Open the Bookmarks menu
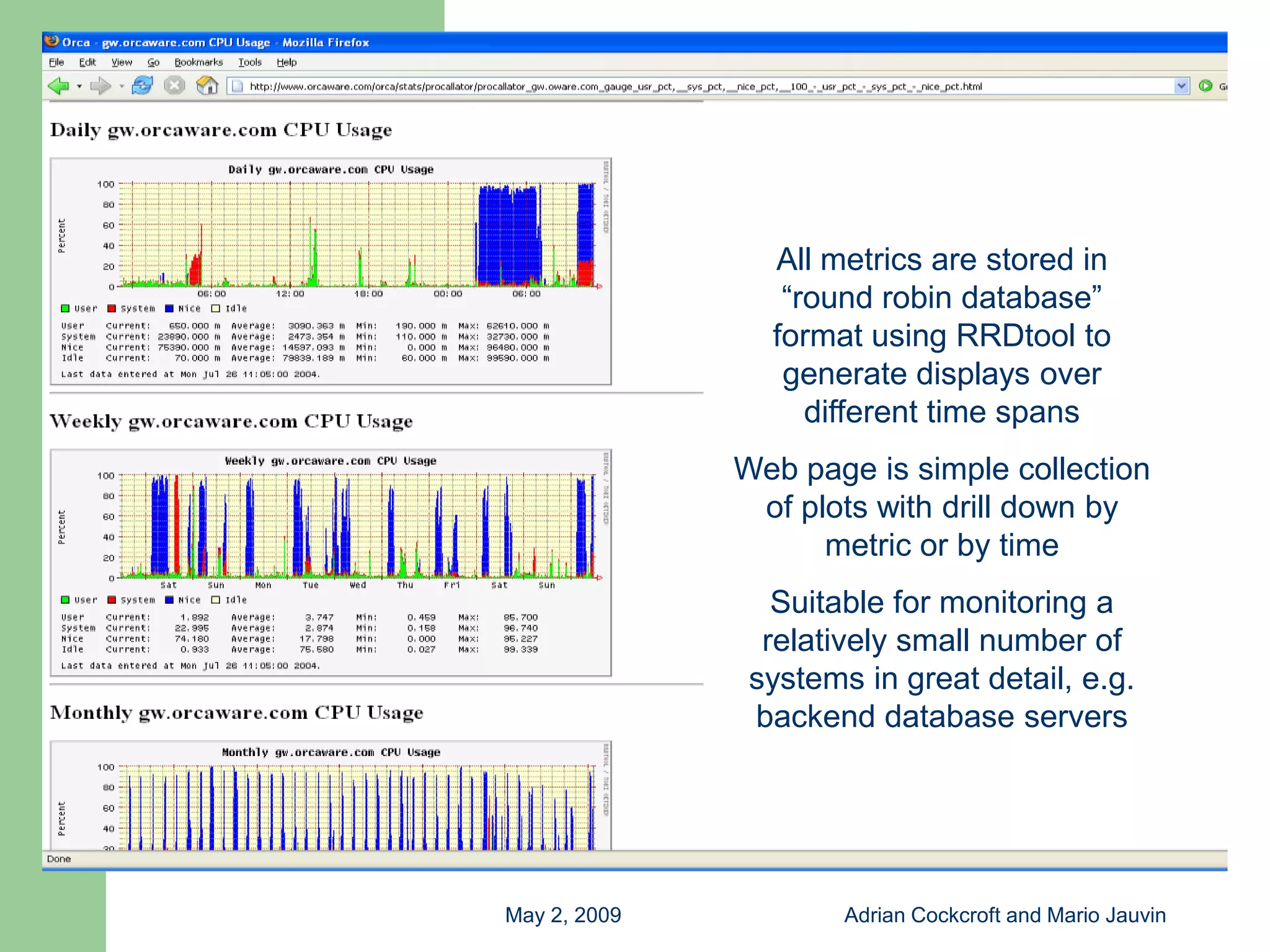The width and height of the screenshot is (1270, 952). pos(198,62)
